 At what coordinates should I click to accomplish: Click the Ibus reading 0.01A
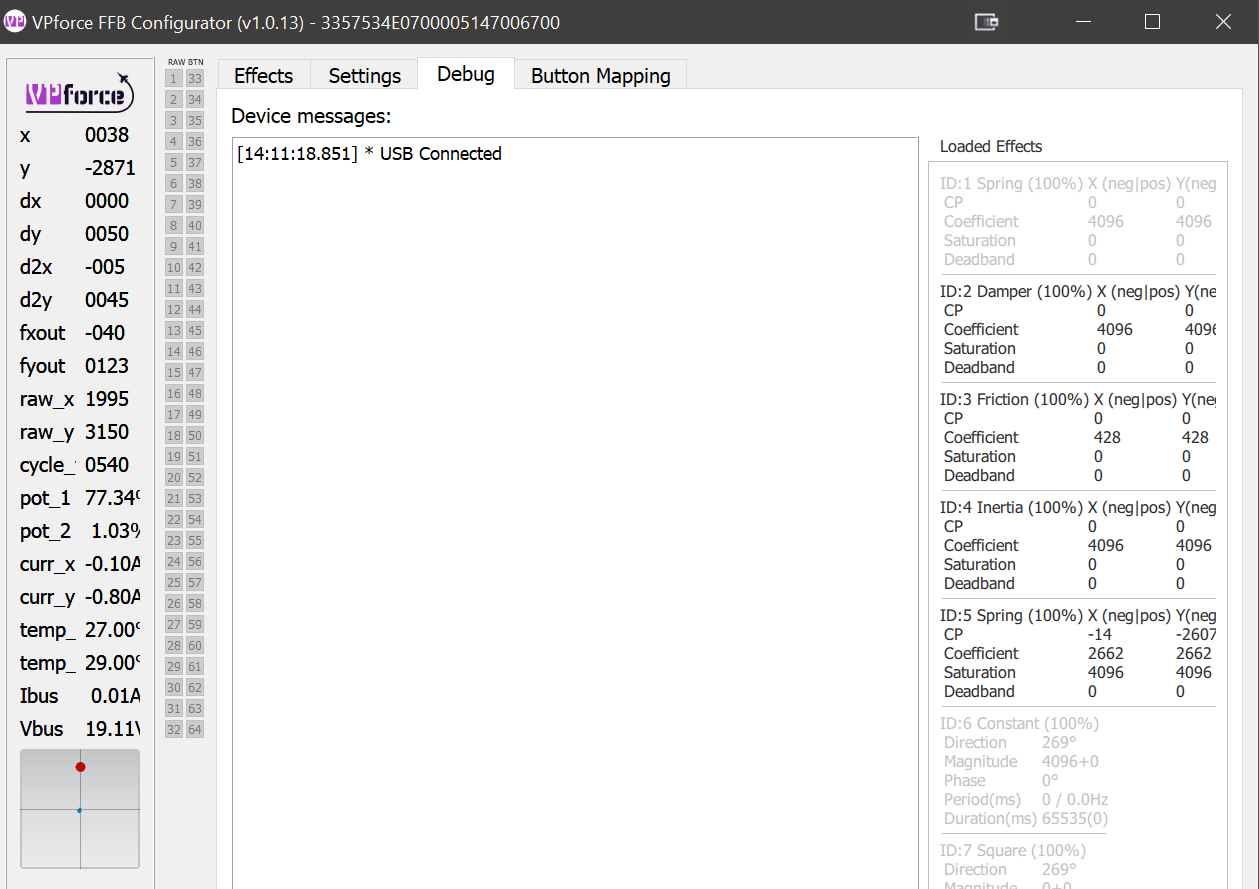click(x=115, y=696)
